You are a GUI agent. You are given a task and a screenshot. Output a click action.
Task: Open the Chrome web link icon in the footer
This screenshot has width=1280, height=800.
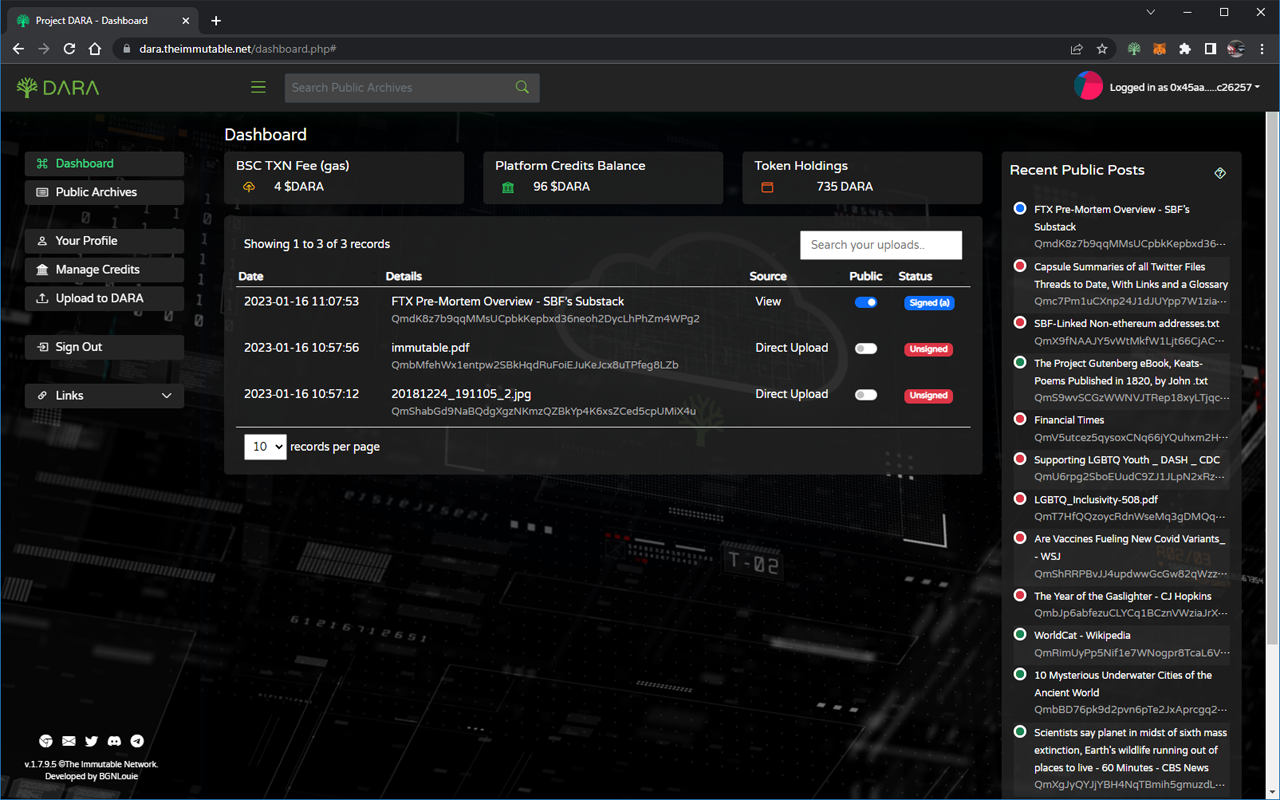tap(46, 741)
